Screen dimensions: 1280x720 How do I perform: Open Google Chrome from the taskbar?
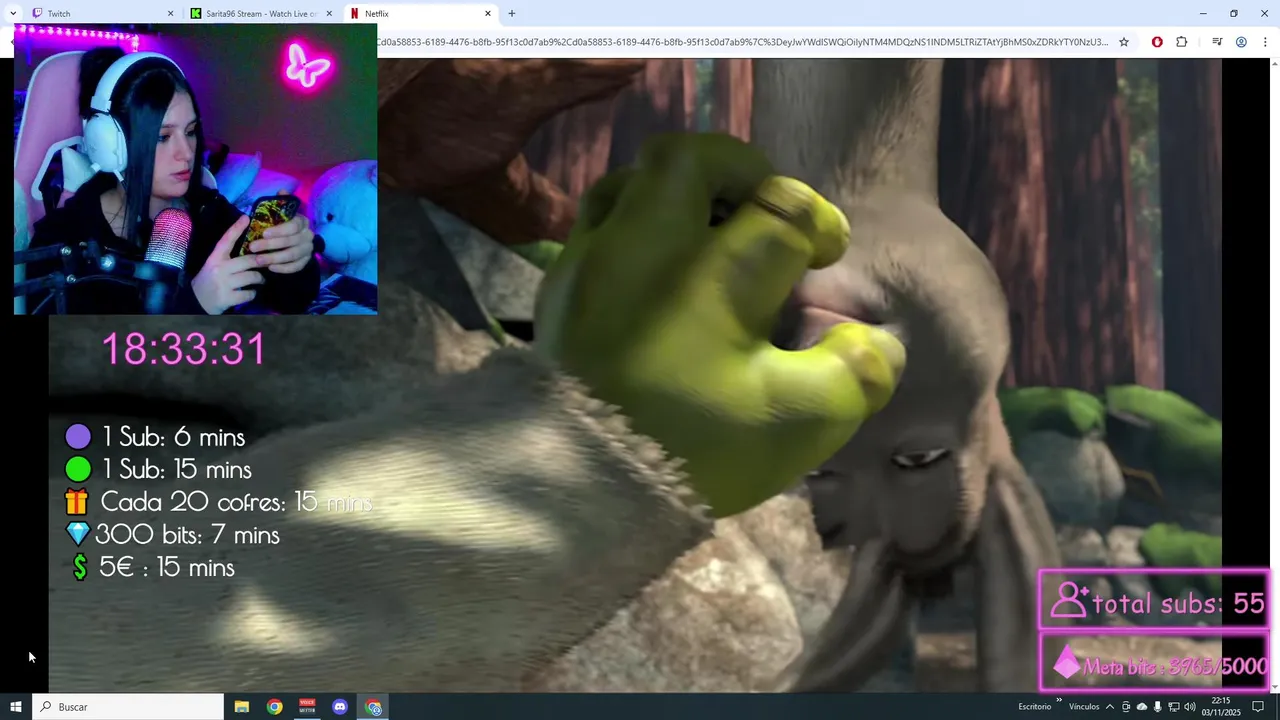click(274, 707)
